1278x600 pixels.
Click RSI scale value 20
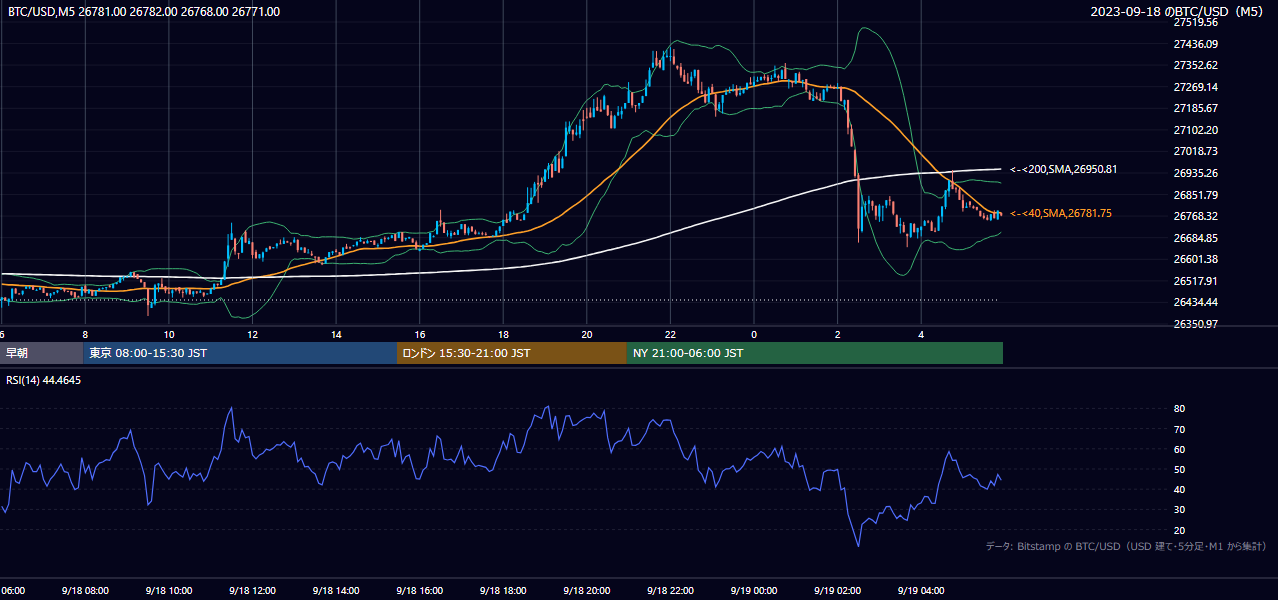pos(1179,530)
